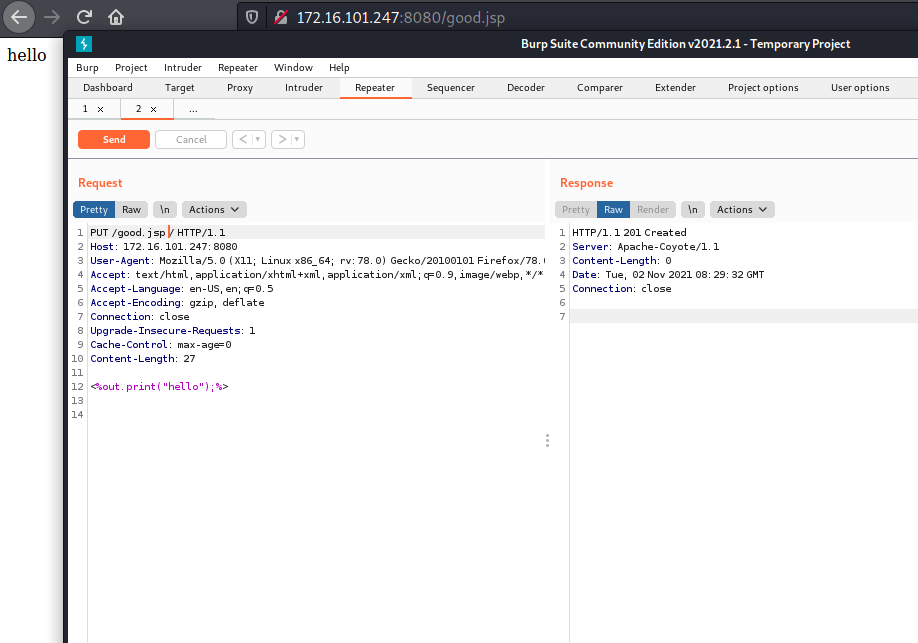Viewport: 918px width, 643px height.
Task: Open the Intruder menu
Action: tap(183, 67)
